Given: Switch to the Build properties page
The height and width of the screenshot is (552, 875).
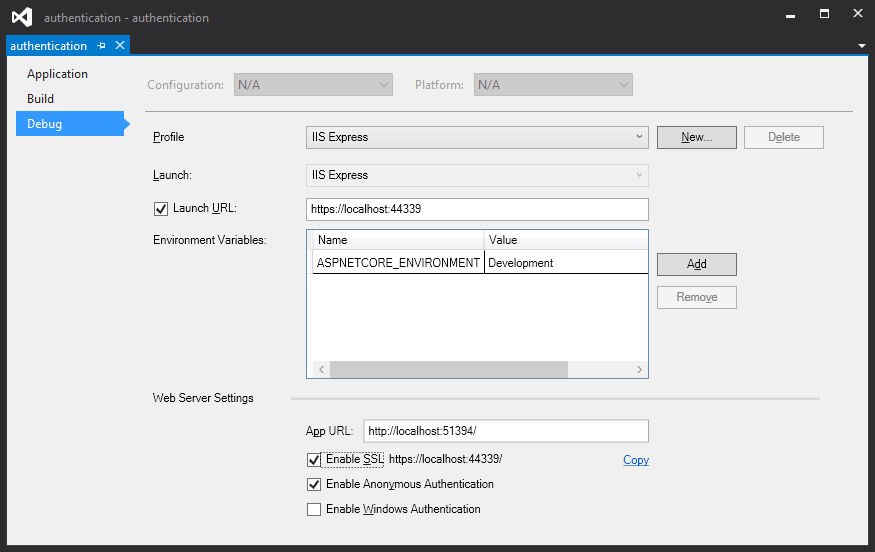Looking at the screenshot, I should tap(41, 99).
